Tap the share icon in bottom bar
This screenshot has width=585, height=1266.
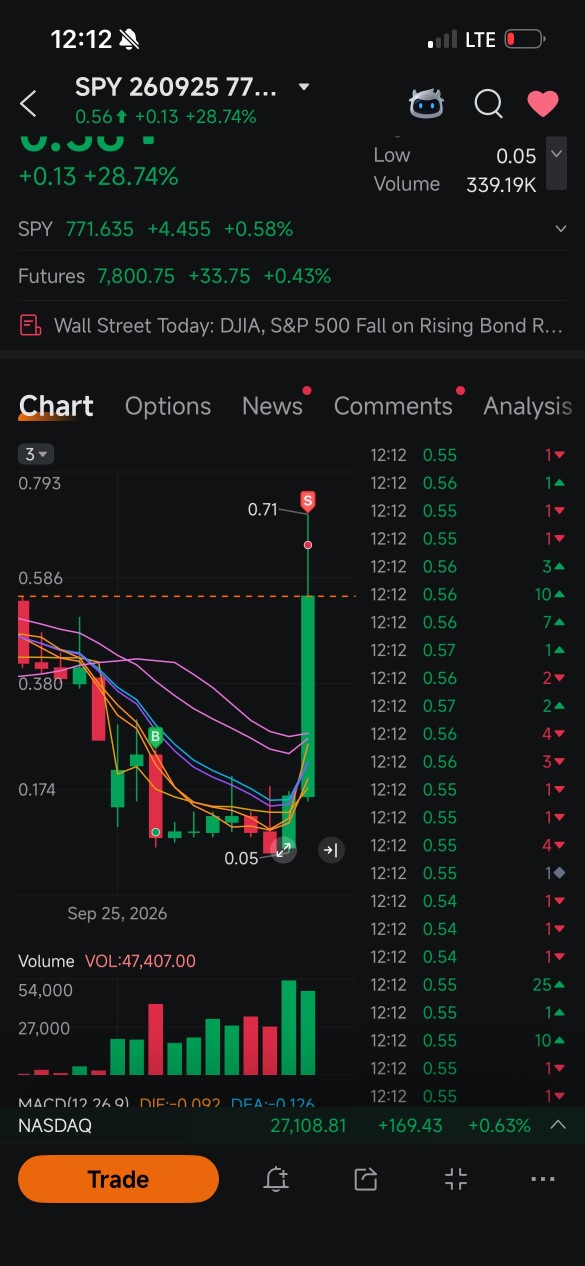pos(366,1179)
